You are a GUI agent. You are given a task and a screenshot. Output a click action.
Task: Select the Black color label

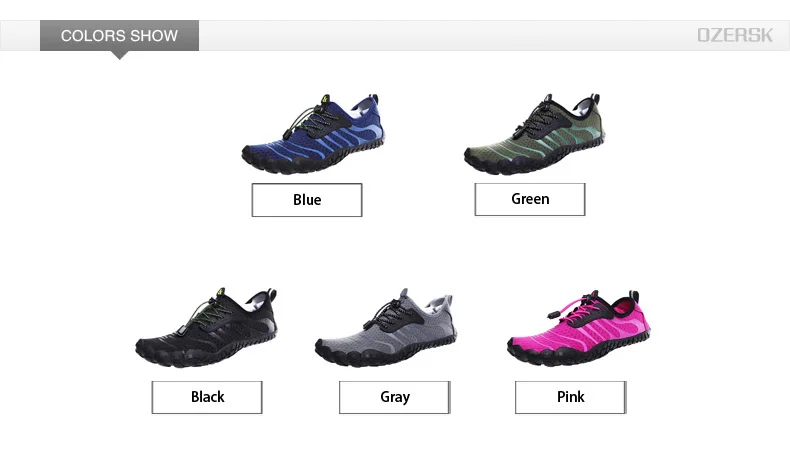coord(207,397)
